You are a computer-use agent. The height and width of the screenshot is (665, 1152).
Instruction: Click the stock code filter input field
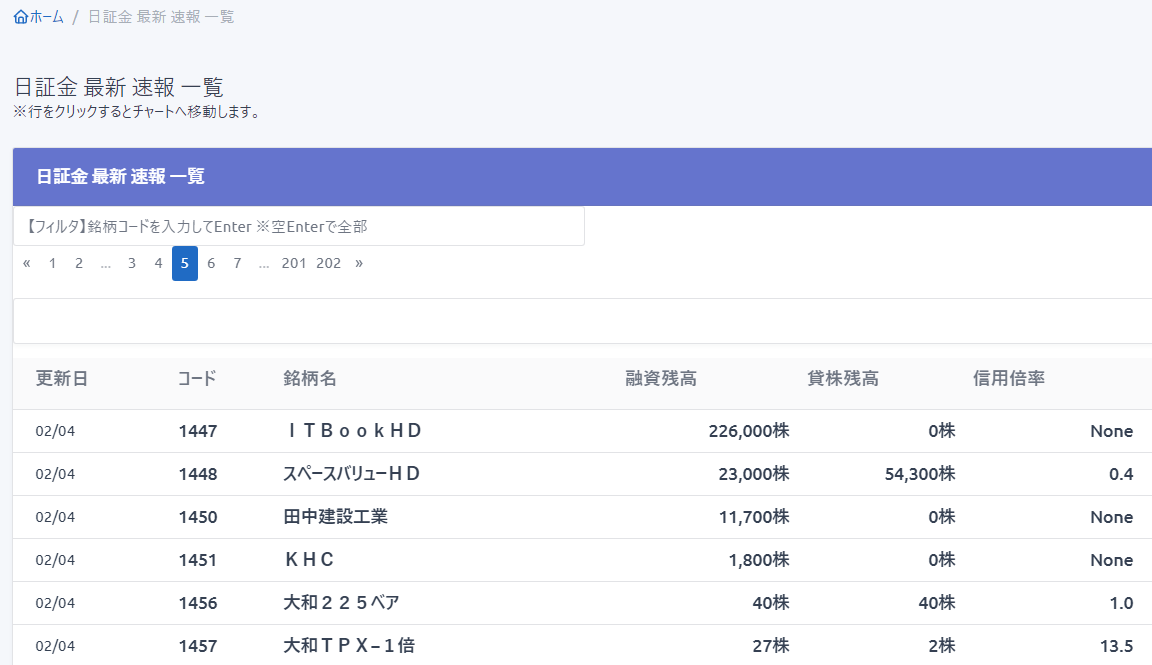pos(298,227)
